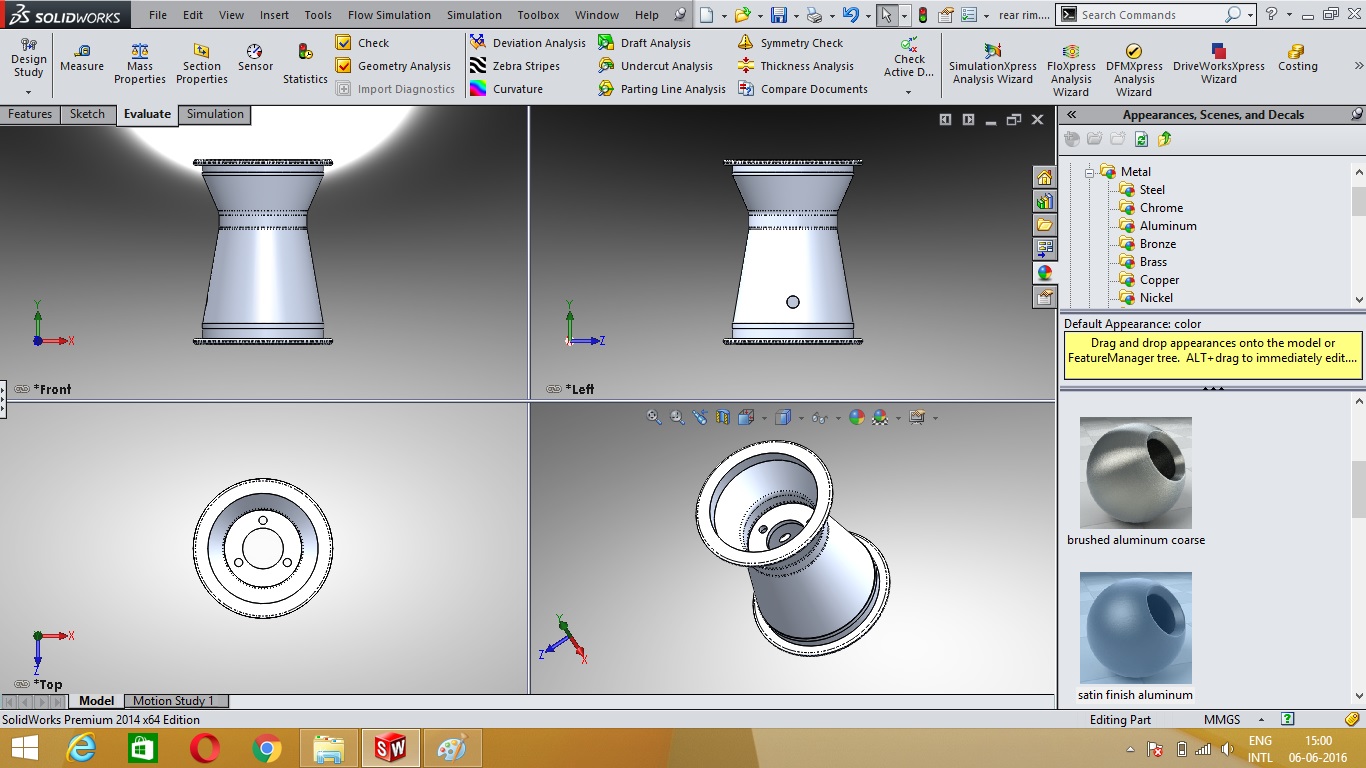Image resolution: width=1366 pixels, height=768 pixels.
Task: Switch to the Features tab
Action: pos(30,114)
